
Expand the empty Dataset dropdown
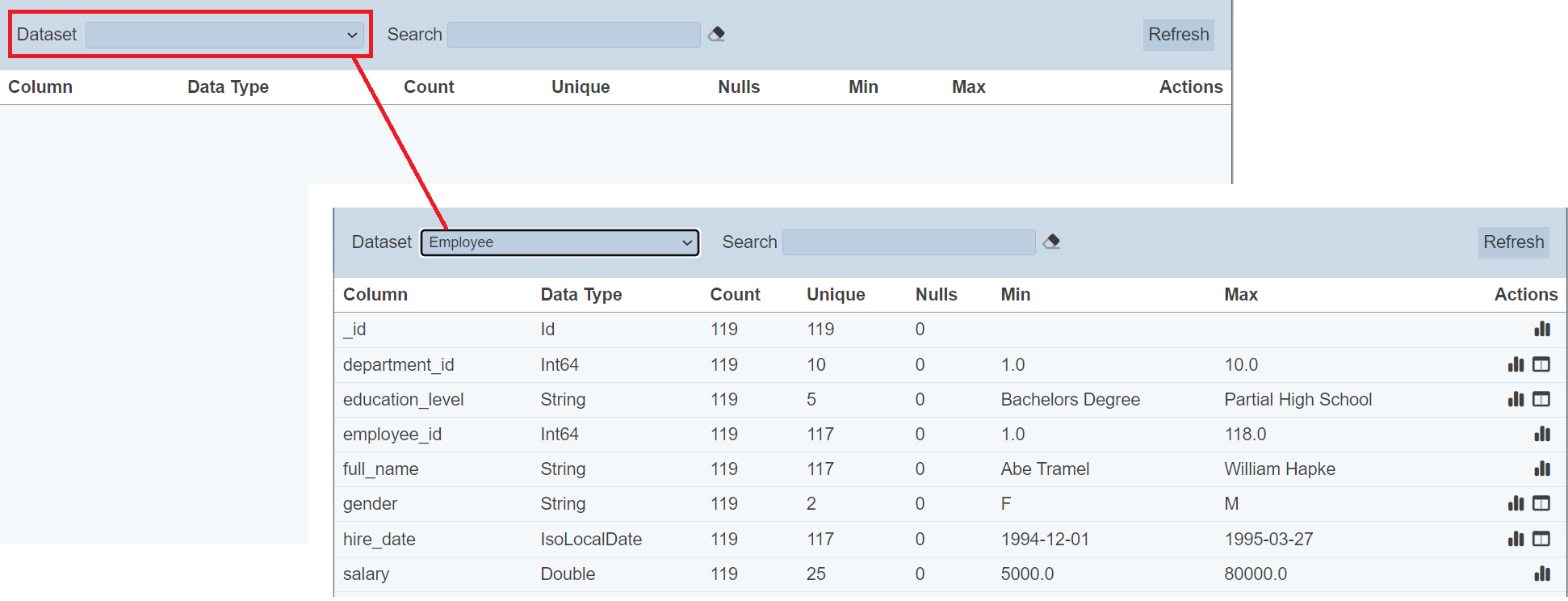point(224,35)
